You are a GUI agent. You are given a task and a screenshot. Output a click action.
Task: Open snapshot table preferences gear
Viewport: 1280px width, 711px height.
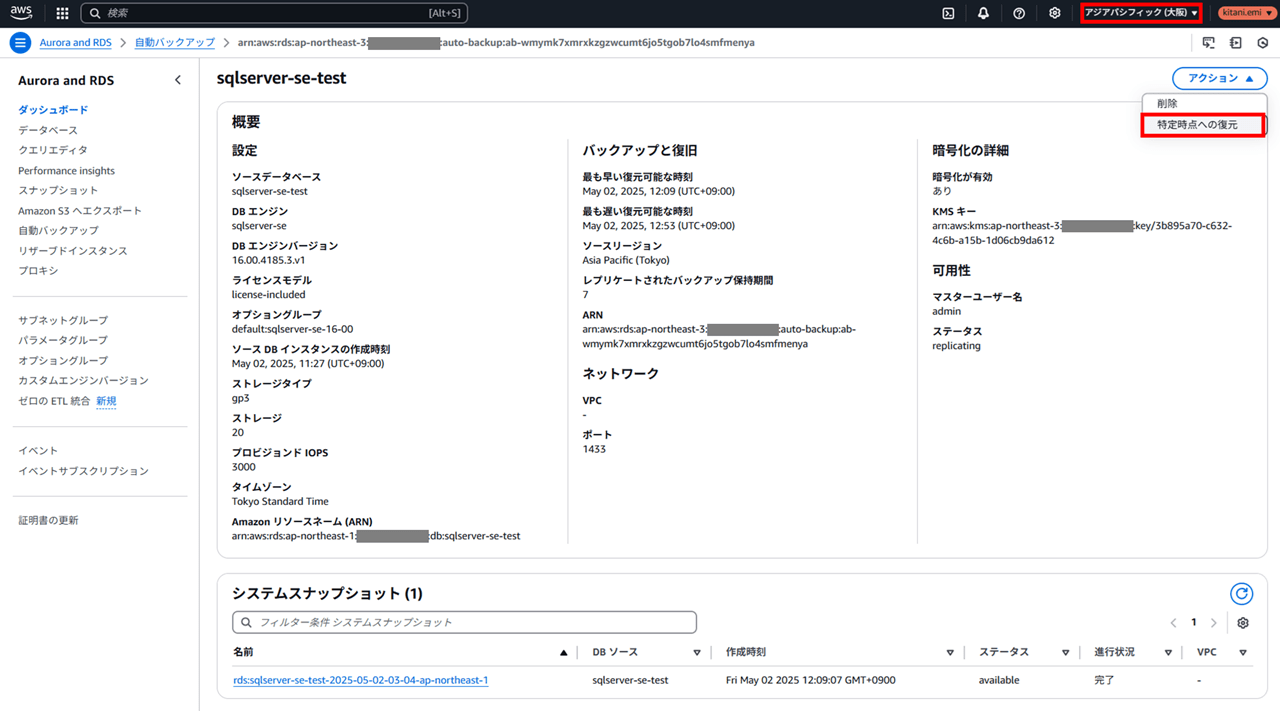pos(1243,623)
